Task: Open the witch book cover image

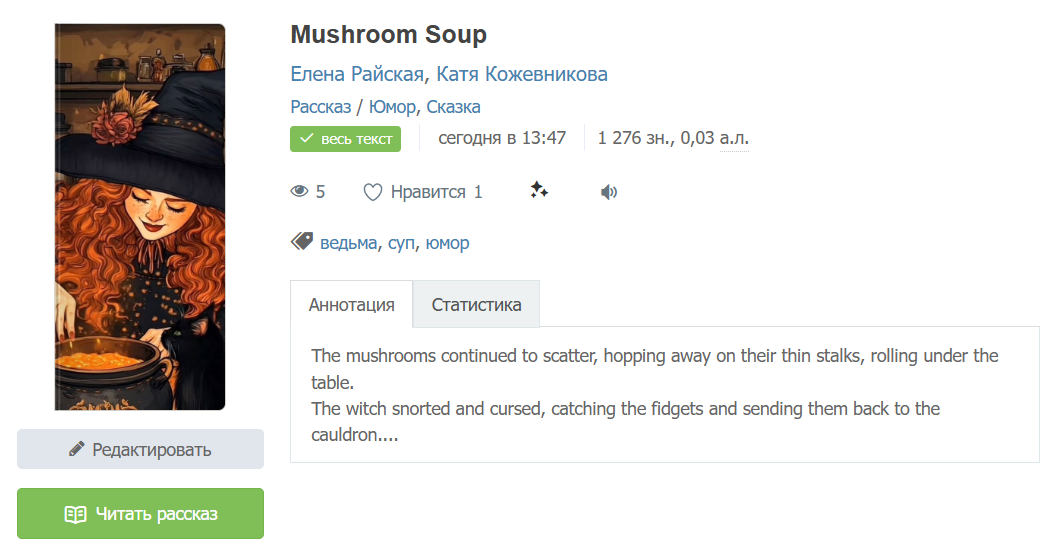Action: (140, 217)
